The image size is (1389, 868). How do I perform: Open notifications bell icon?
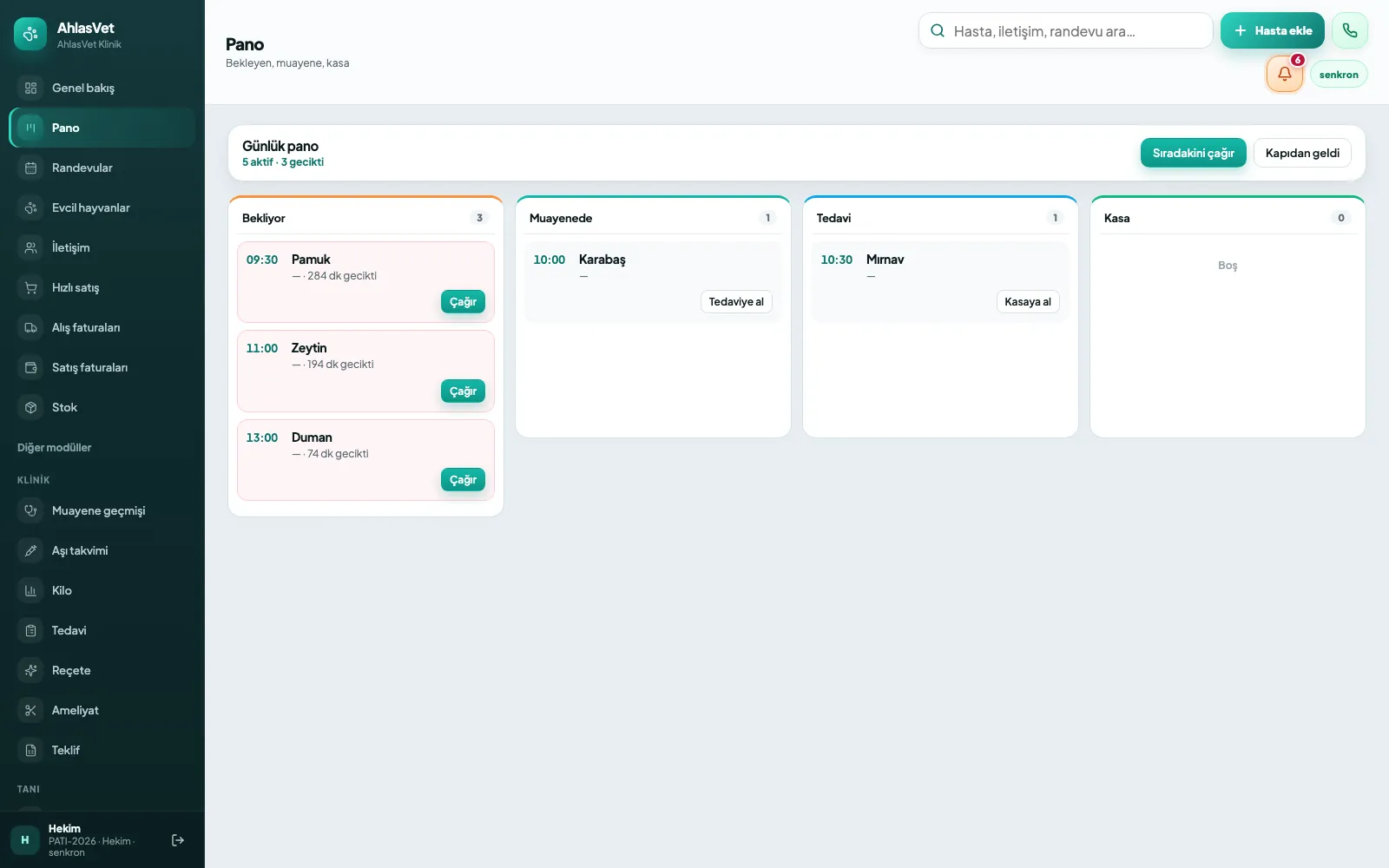(x=1285, y=74)
